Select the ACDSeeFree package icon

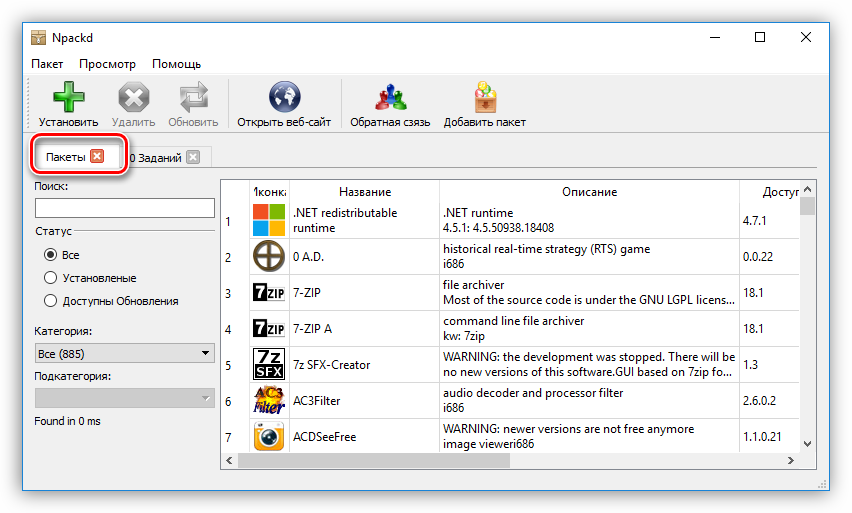click(x=268, y=437)
